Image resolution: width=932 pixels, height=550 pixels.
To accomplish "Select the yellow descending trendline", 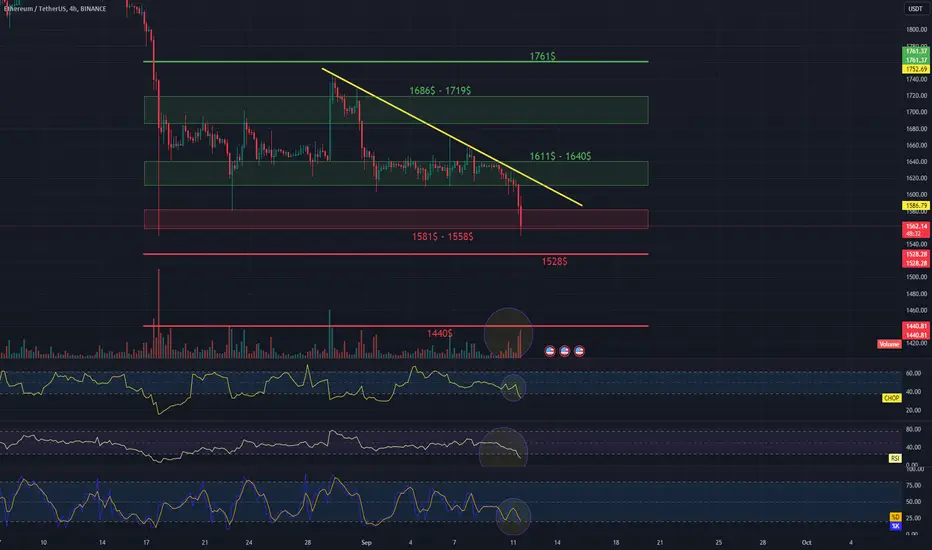I will pyautogui.click(x=452, y=137).
